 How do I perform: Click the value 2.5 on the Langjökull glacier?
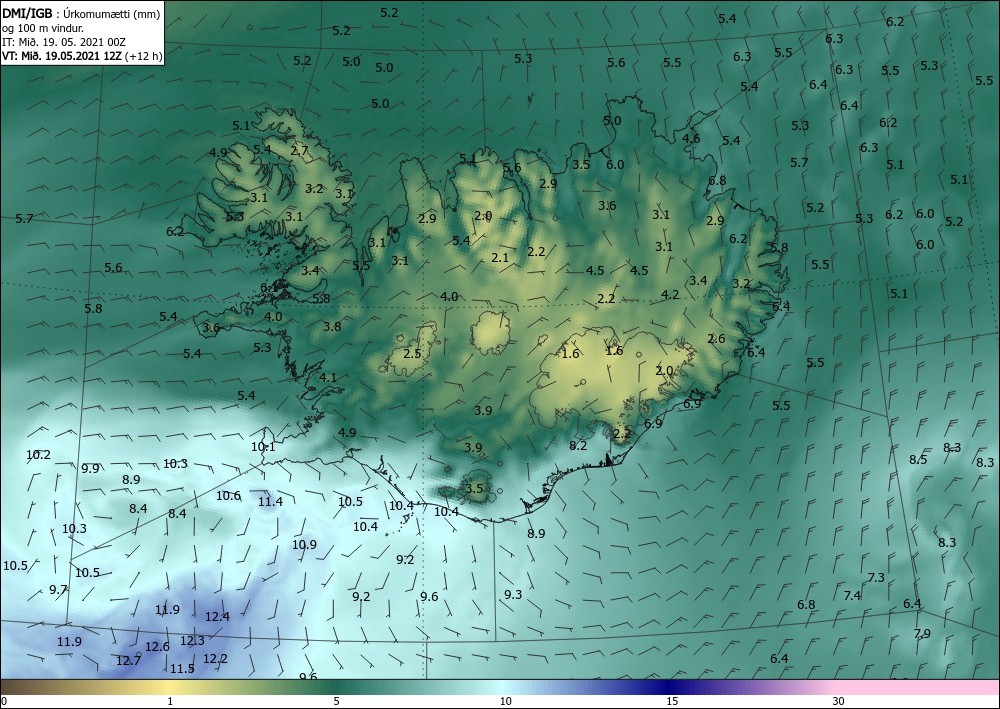coord(413,353)
